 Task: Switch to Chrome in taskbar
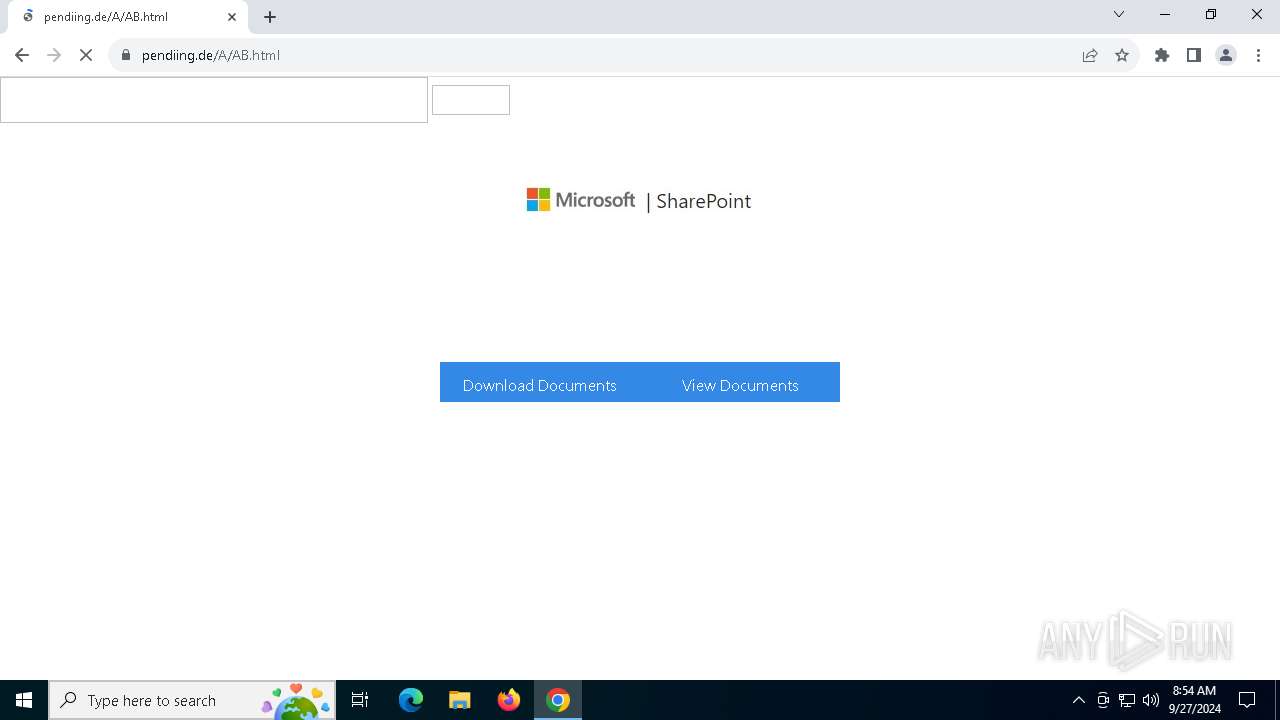click(558, 700)
